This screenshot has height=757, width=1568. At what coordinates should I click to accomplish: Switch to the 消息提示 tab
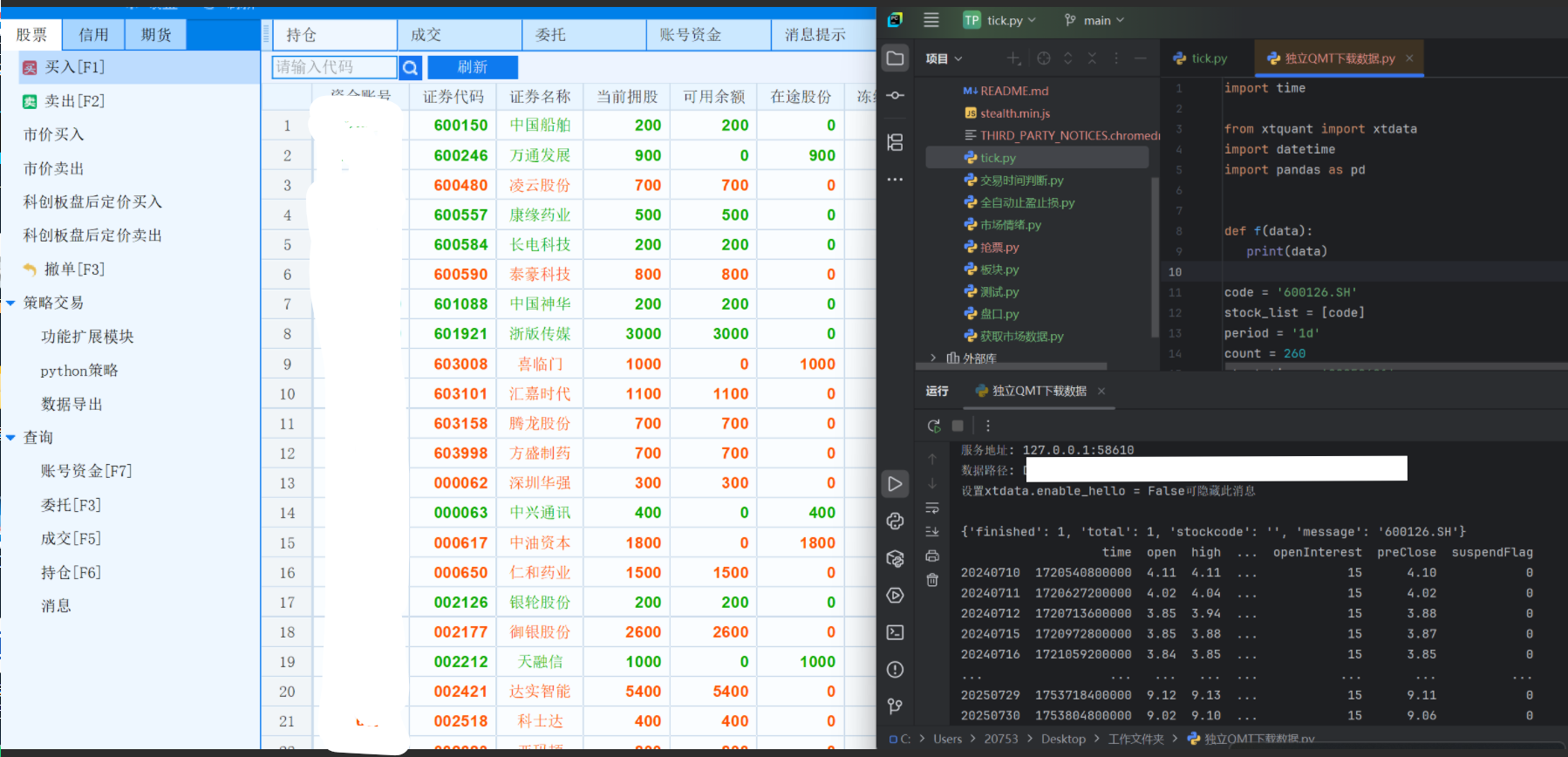pos(824,35)
